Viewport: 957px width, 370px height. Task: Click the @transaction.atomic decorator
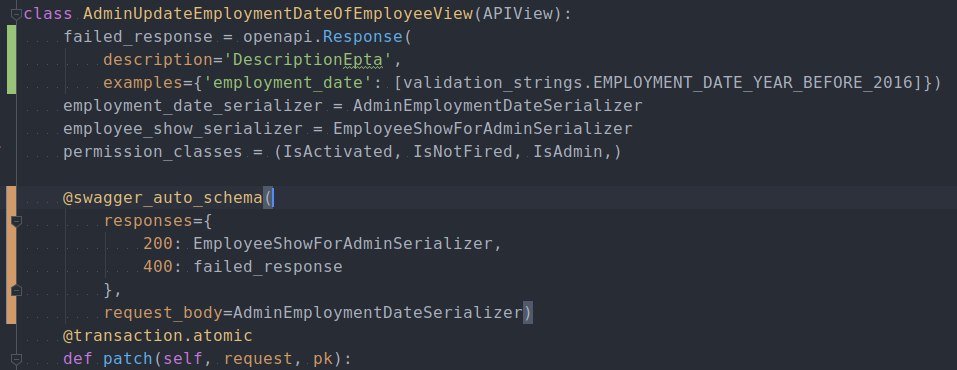pos(158,336)
